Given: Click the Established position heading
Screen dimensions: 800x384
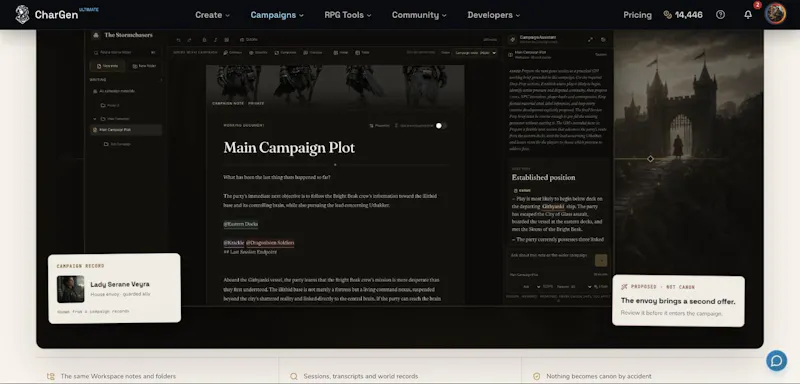Looking at the screenshot, I should coord(543,177).
